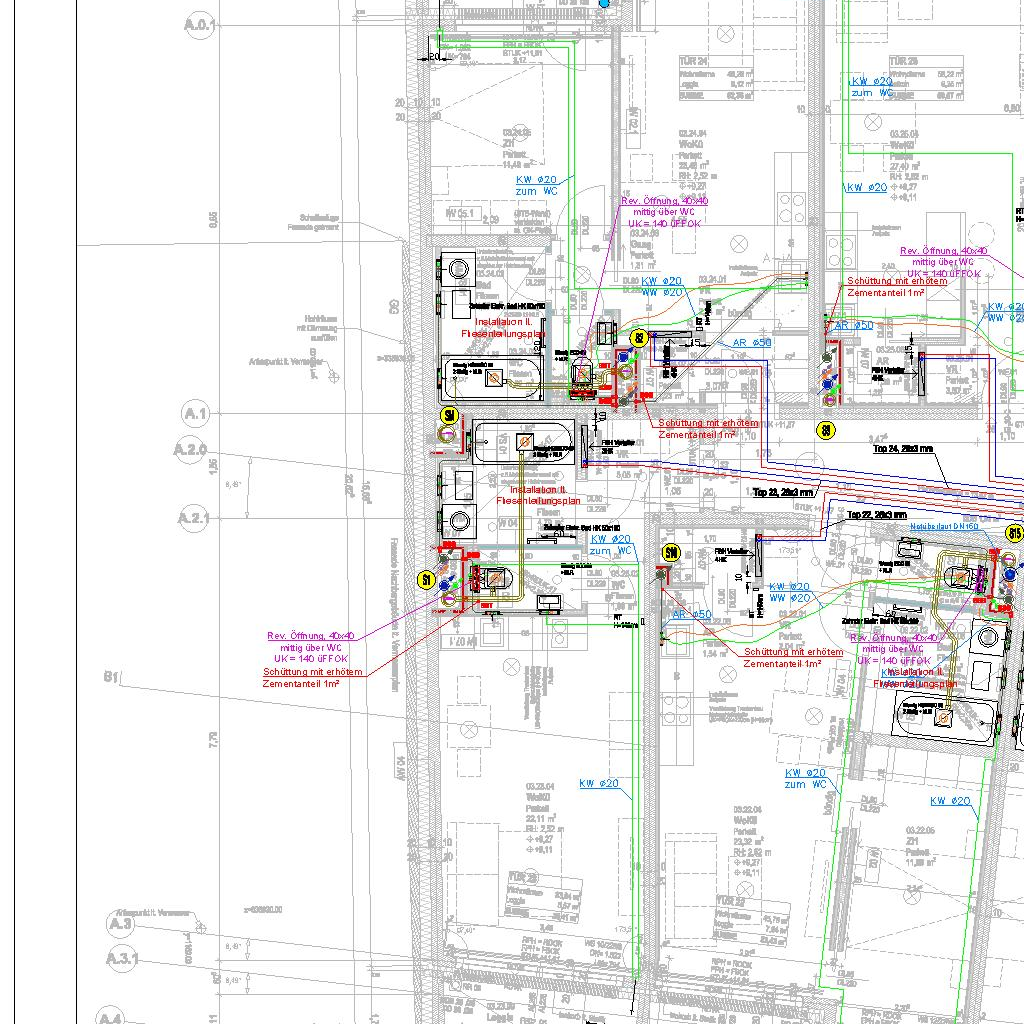Click the A.2.0 grid axis bubble
This screenshot has width=1024, height=1024.
tap(190, 450)
